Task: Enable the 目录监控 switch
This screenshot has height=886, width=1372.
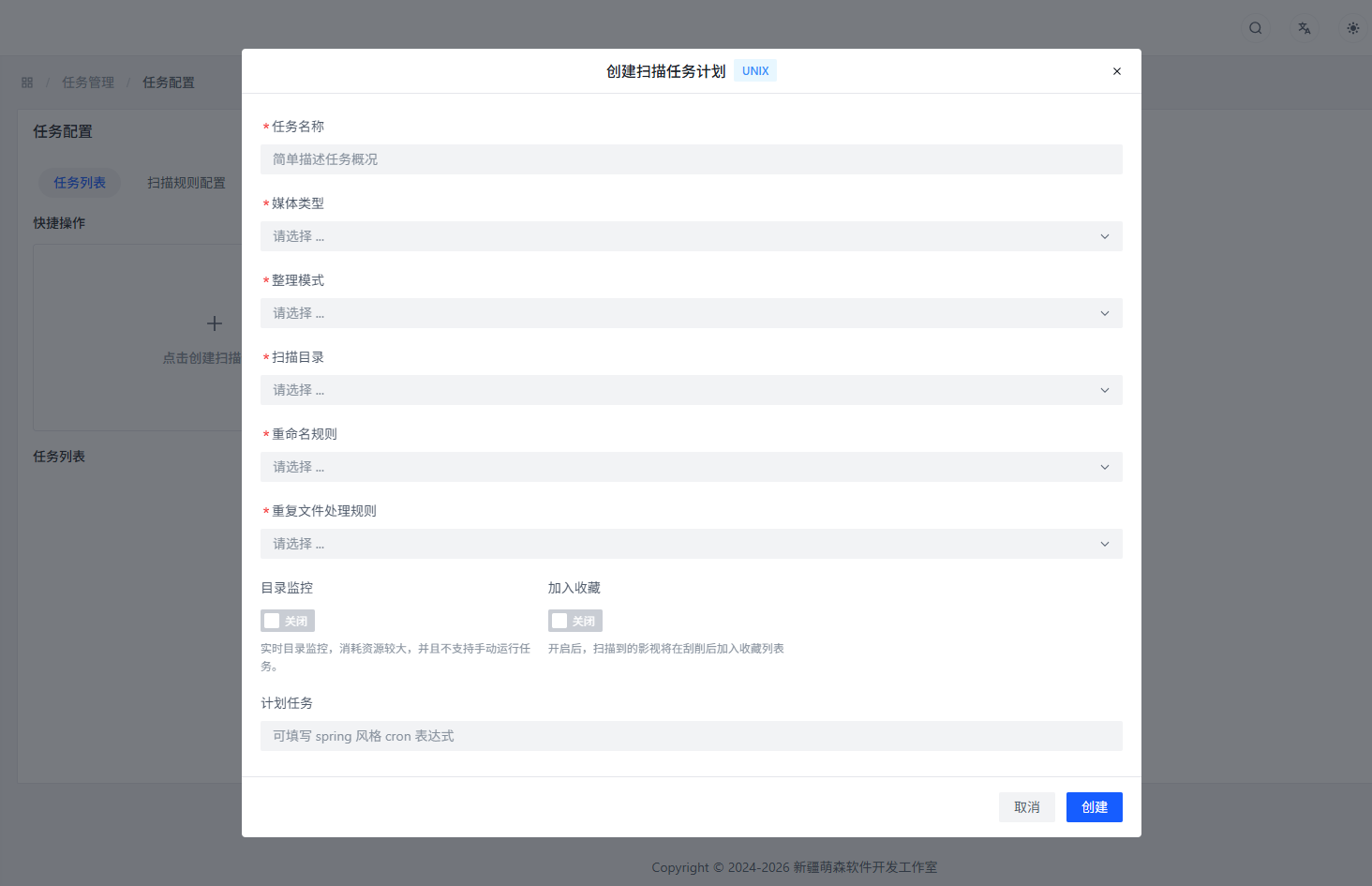Action: pyautogui.click(x=287, y=620)
